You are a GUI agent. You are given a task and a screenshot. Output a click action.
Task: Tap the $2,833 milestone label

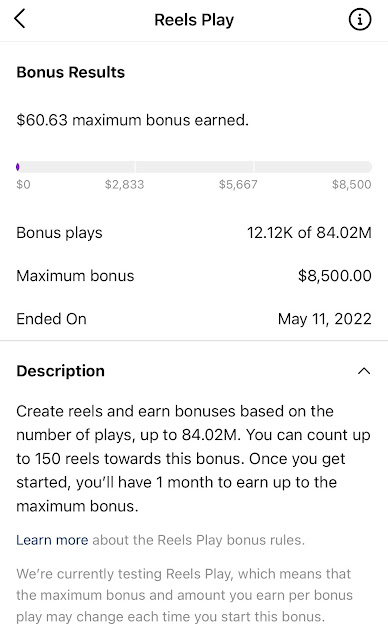124,184
